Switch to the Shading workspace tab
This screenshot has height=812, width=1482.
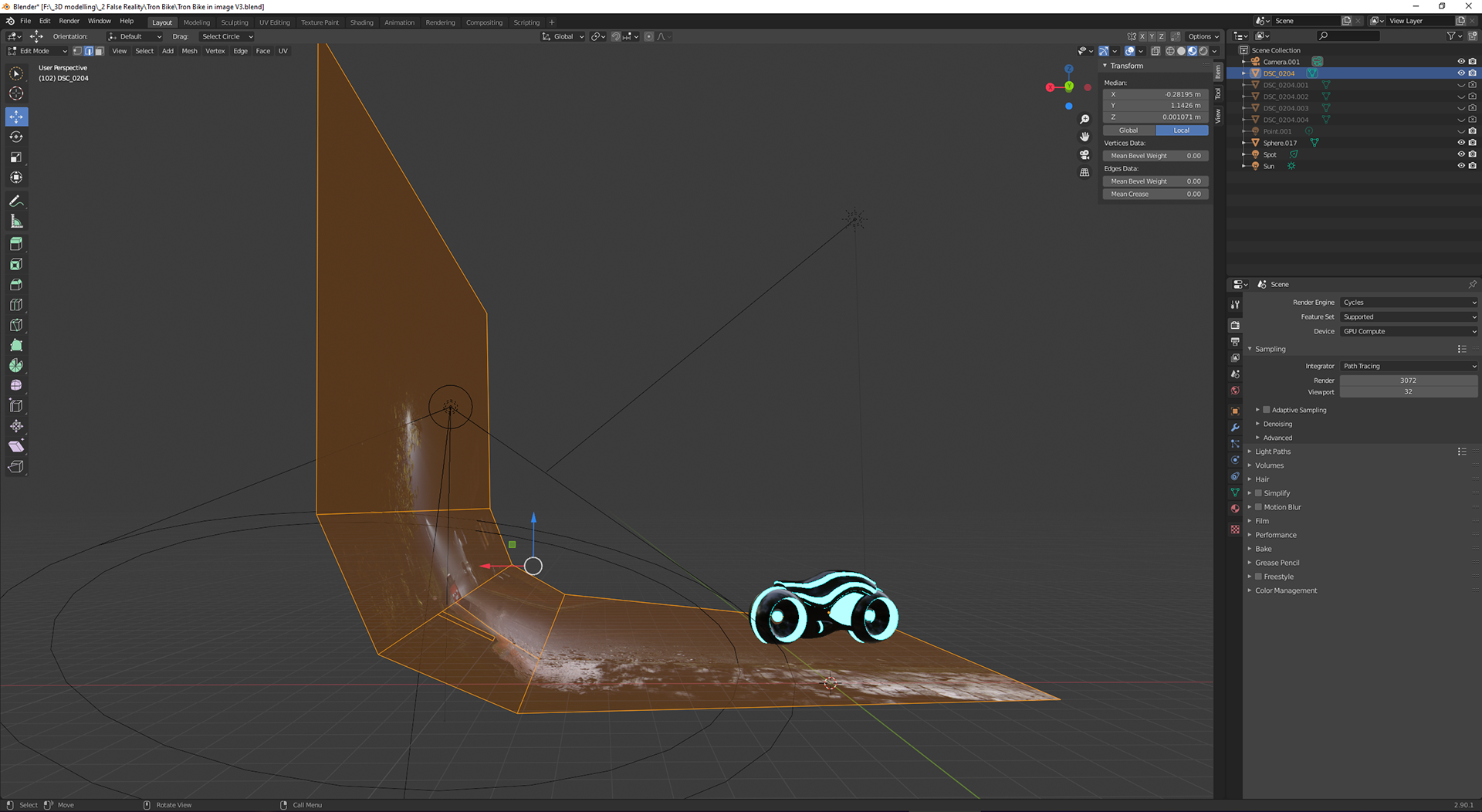pos(361,22)
